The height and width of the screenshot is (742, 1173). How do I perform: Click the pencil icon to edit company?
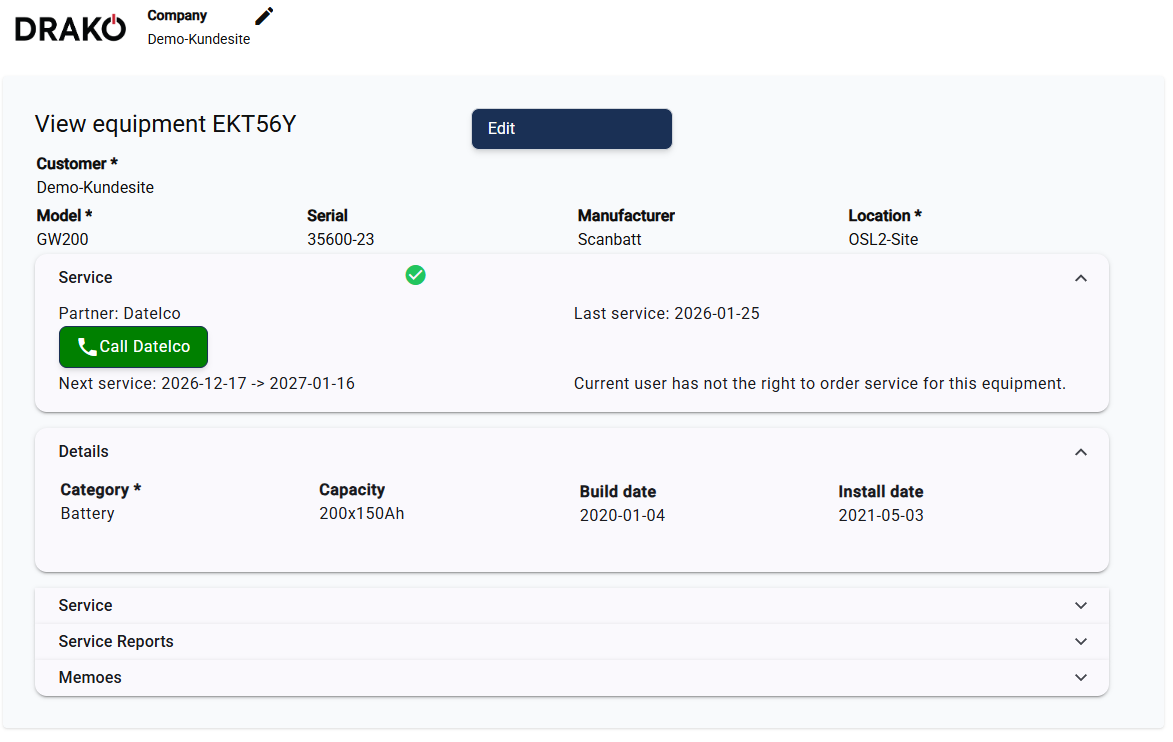pyautogui.click(x=264, y=16)
